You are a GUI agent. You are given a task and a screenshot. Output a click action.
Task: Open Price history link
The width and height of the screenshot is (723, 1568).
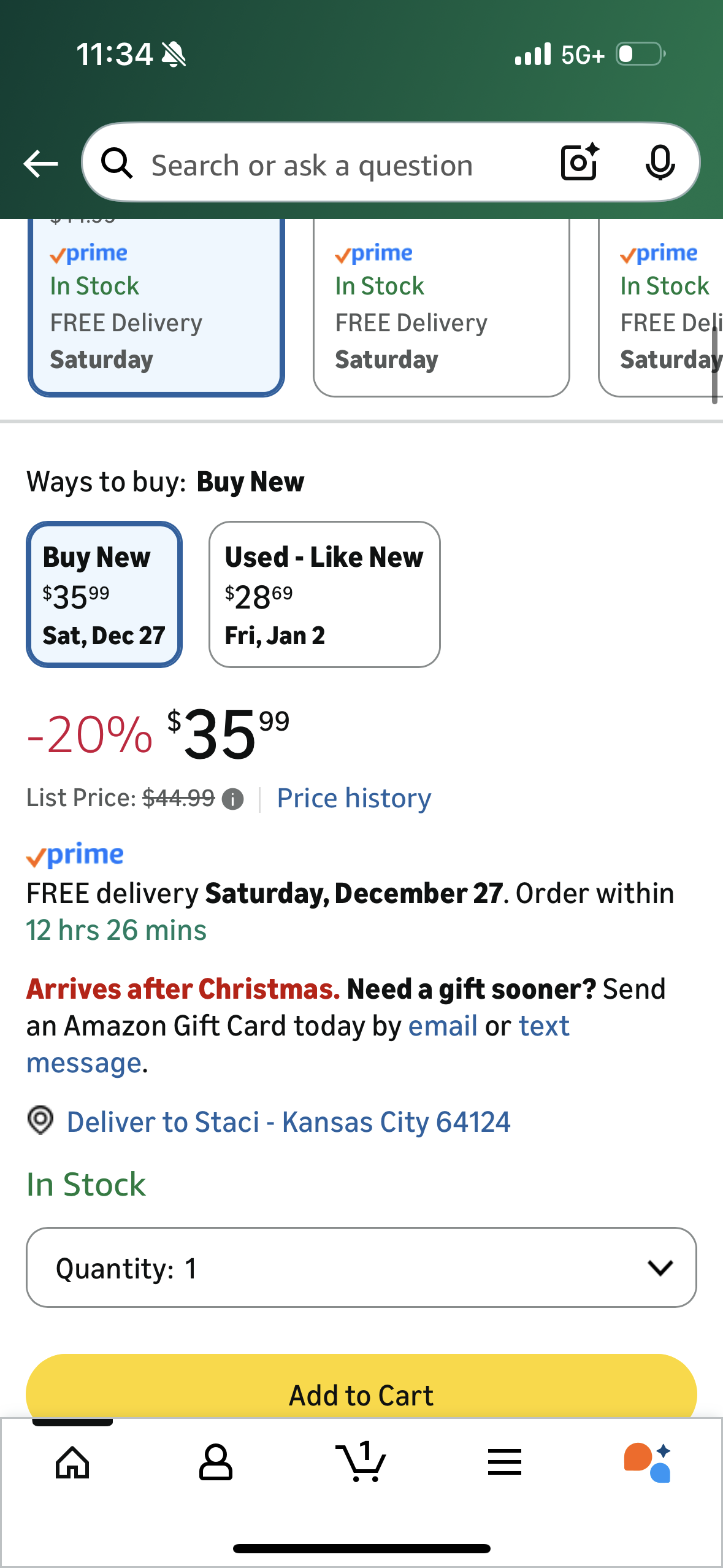[x=354, y=798]
